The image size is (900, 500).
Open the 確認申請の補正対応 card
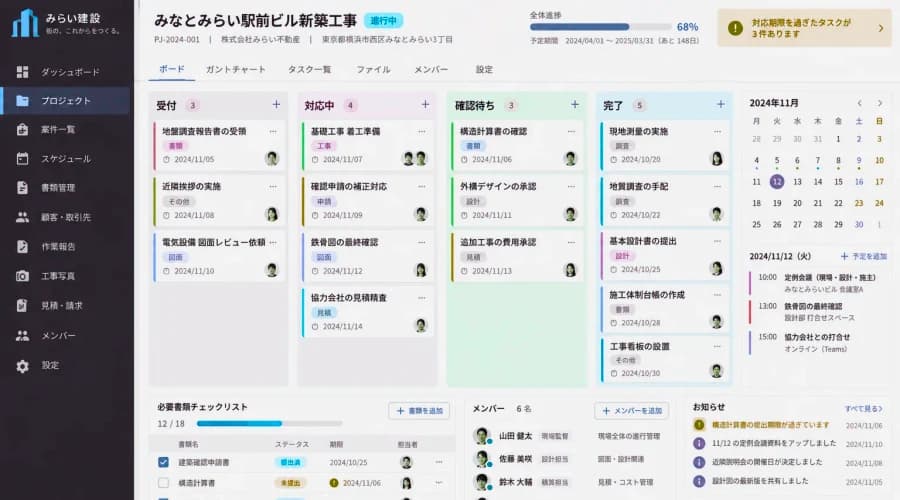(368, 201)
